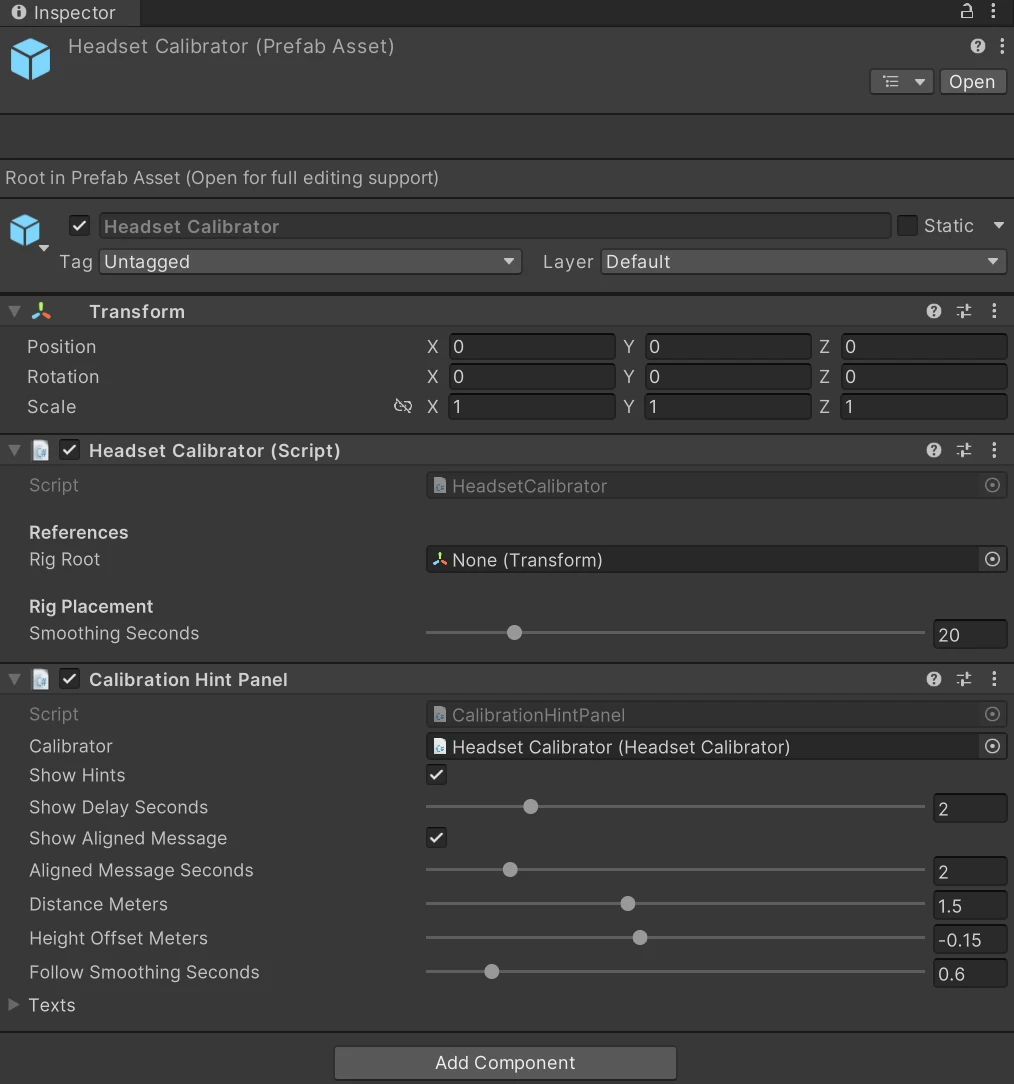Click the Position X input field

[532, 346]
